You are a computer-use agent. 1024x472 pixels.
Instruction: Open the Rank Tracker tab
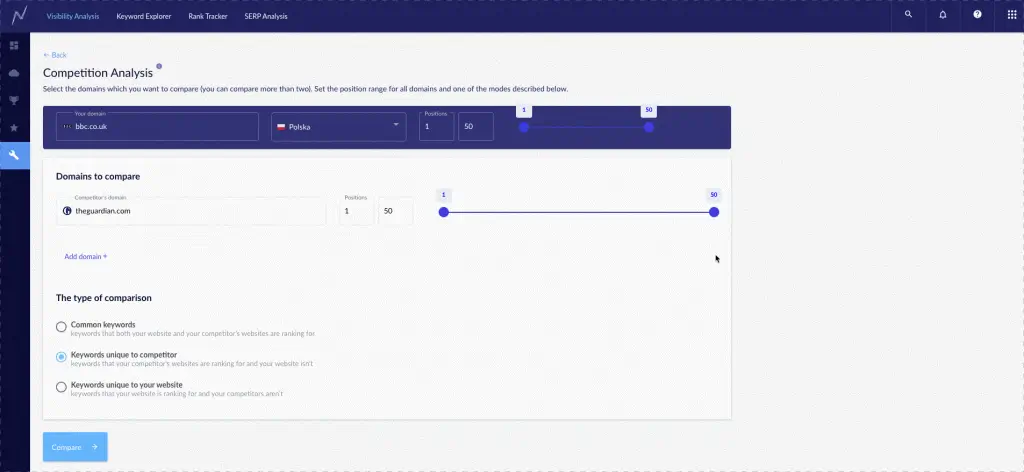pos(208,16)
